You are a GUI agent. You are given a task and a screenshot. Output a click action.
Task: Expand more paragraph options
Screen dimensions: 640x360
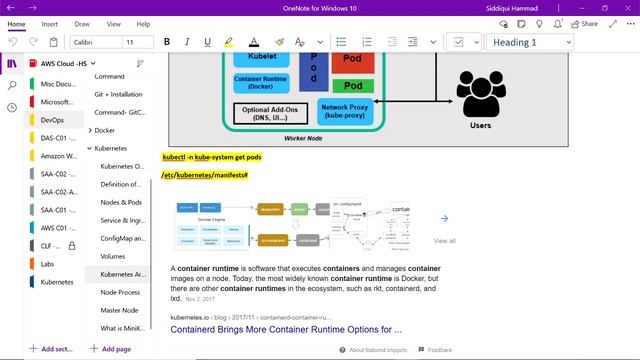click(433, 42)
